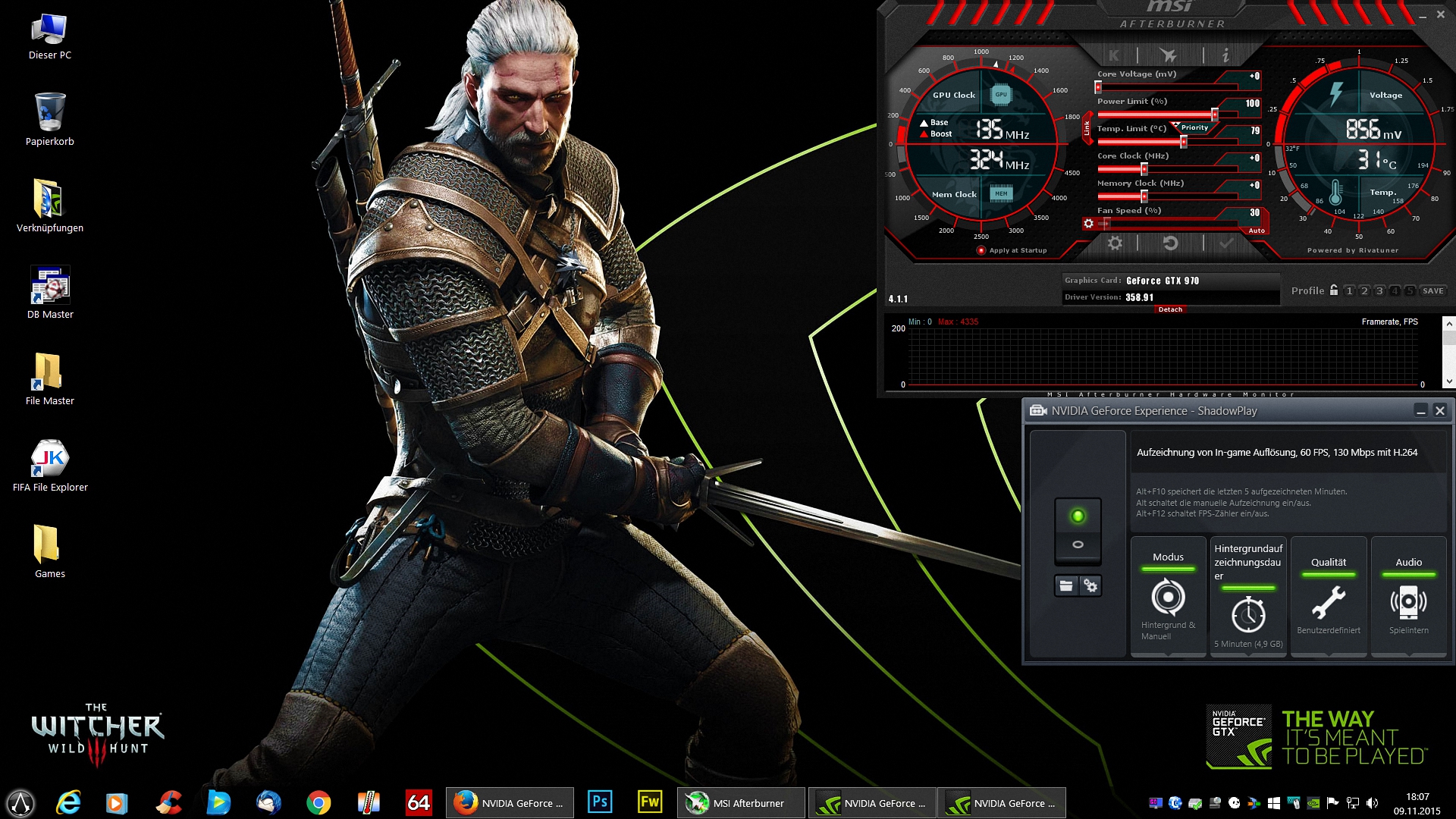Toggle Apply at Startup in Afterburner
The image size is (1456, 819).
pyautogui.click(x=981, y=250)
